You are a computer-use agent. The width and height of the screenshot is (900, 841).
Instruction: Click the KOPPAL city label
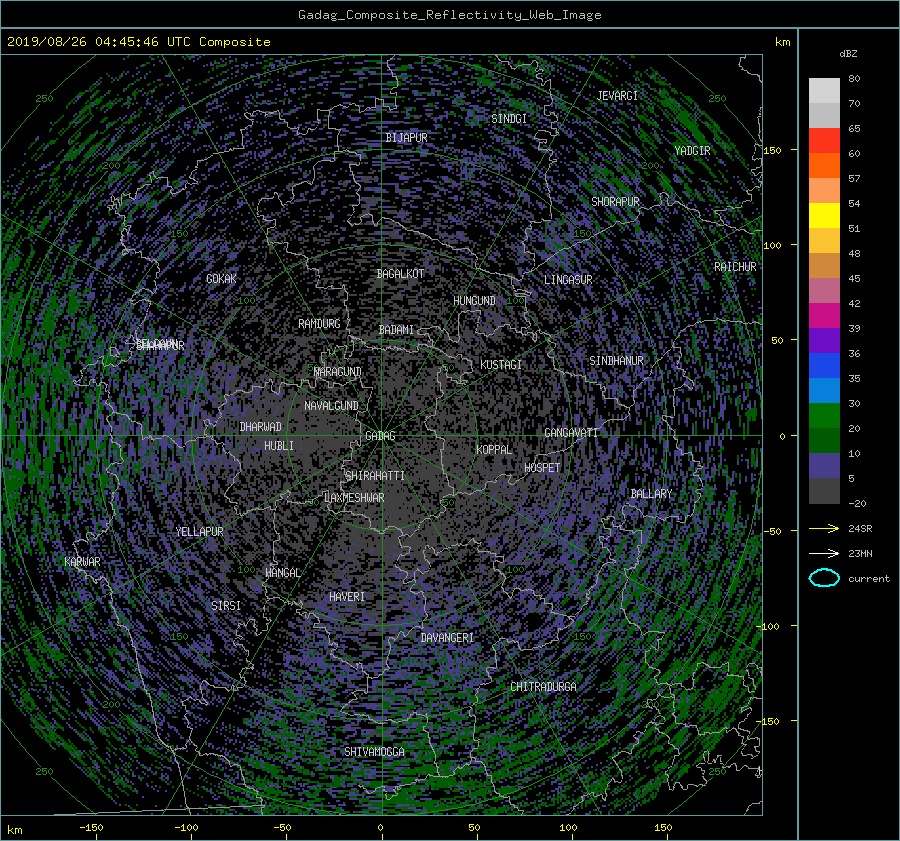pyautogui.click(x=494, y=450)
